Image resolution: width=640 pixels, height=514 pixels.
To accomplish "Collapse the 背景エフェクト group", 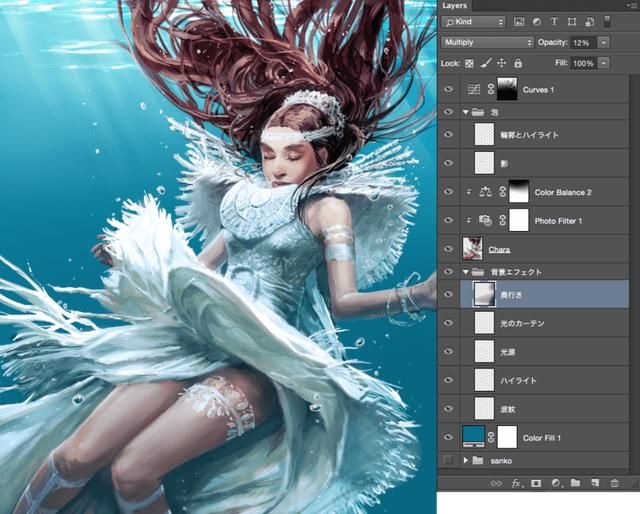I will point(466,271).
